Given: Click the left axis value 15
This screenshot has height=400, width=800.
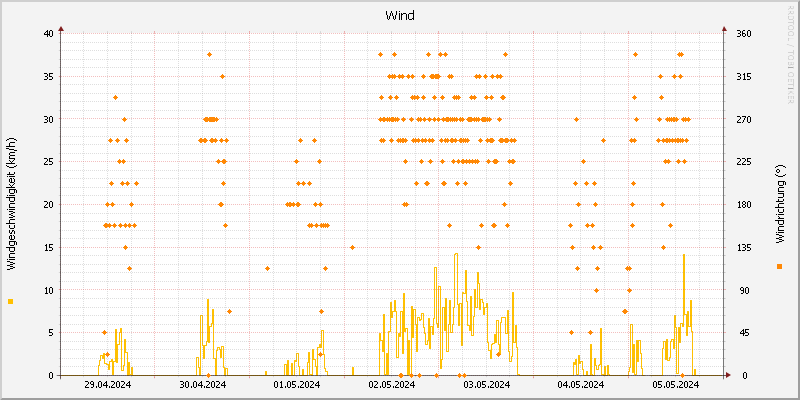Looking at the screenshot, I should [x=48, y=247].
